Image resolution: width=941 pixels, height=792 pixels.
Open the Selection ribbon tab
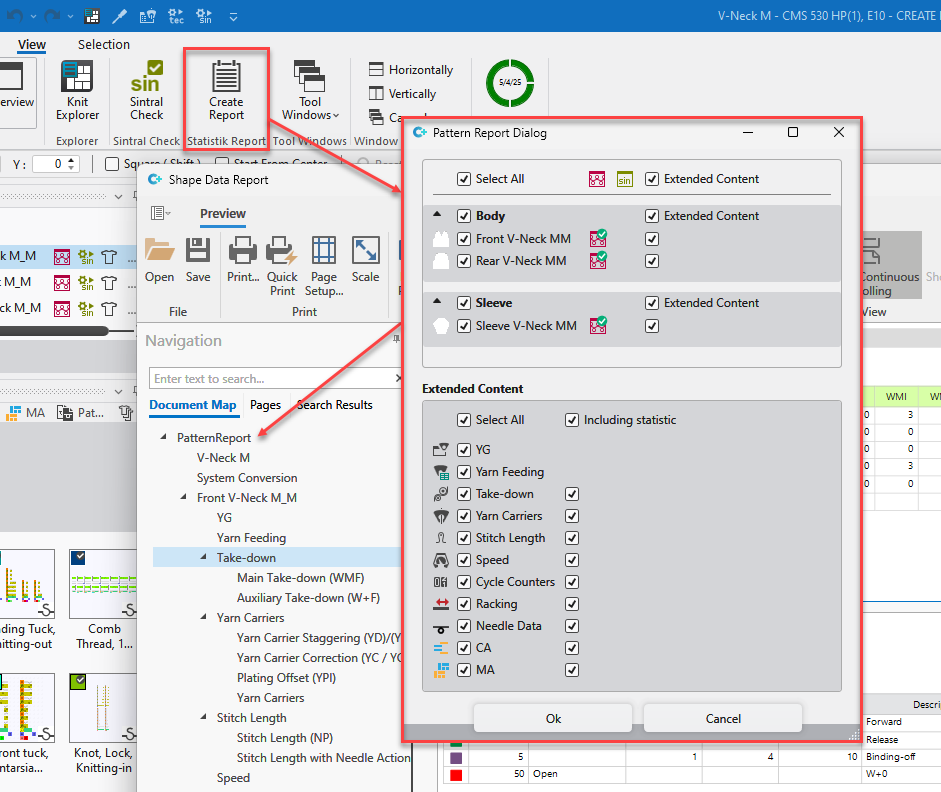pos(104,44)
